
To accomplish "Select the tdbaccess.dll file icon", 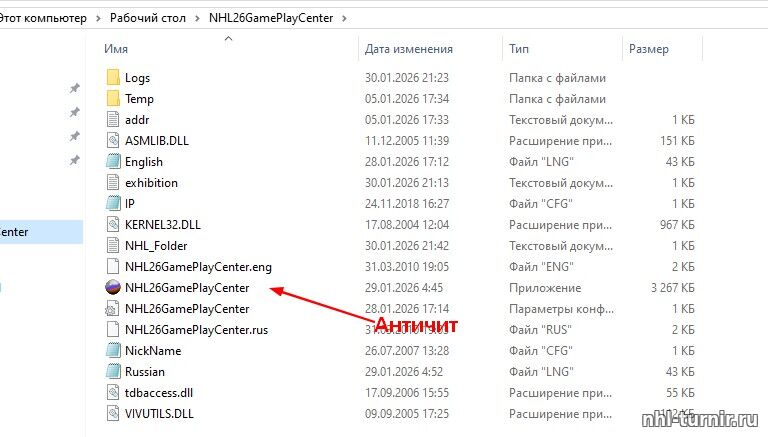I will pyautogui.click(x=112, y=393).
